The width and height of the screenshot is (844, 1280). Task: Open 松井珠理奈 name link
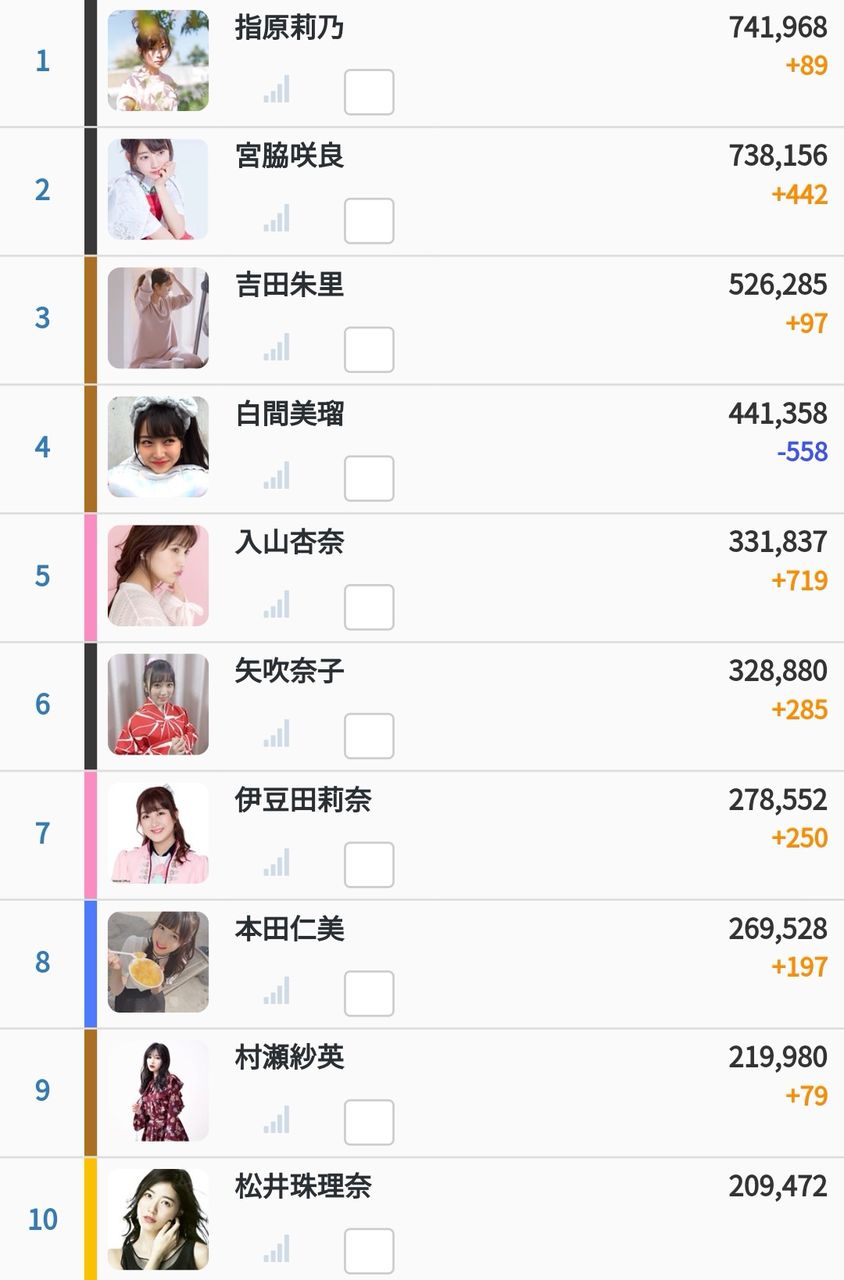click(303, 1186)
